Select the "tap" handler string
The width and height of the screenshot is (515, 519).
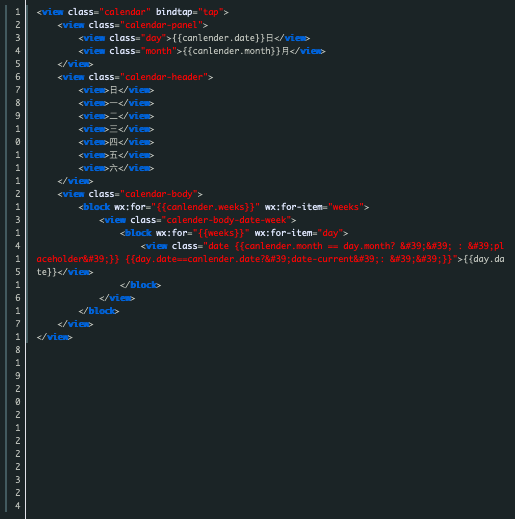pos(211,12)
